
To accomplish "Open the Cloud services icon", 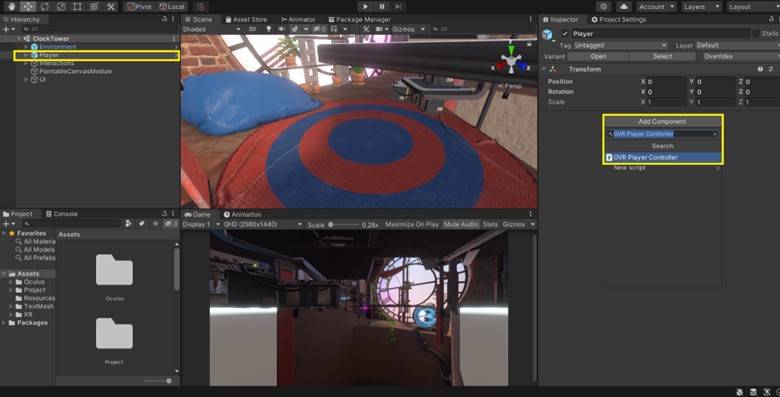I will (x=623, y=6).
